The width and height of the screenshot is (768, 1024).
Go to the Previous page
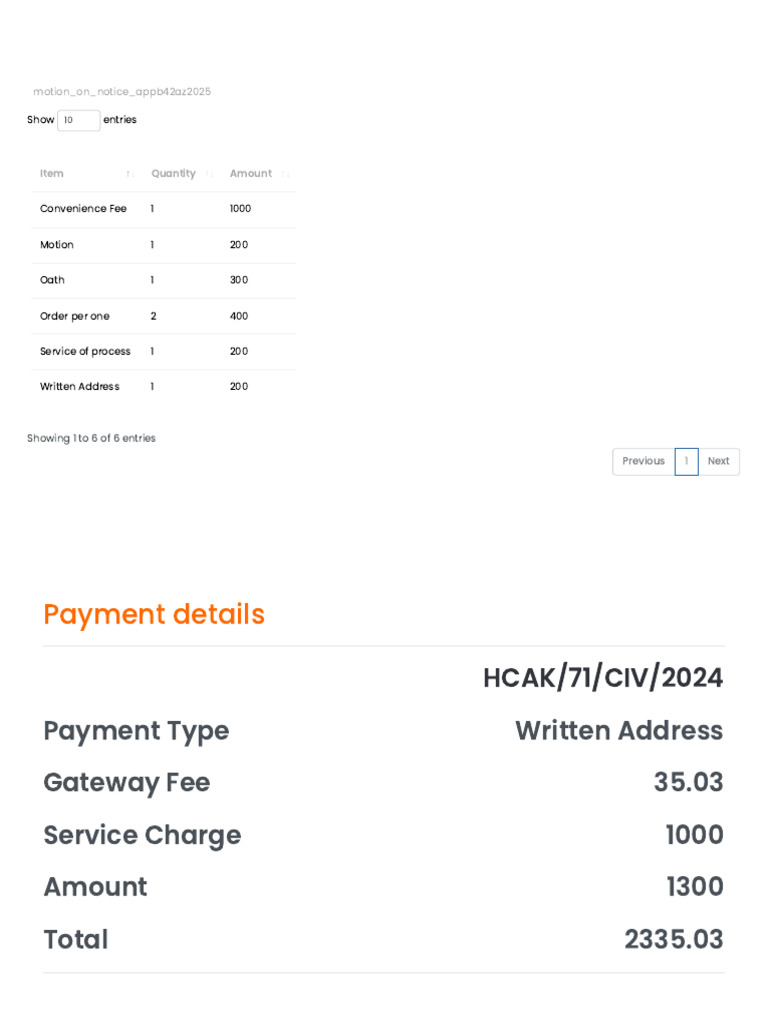tap(643, 461)
